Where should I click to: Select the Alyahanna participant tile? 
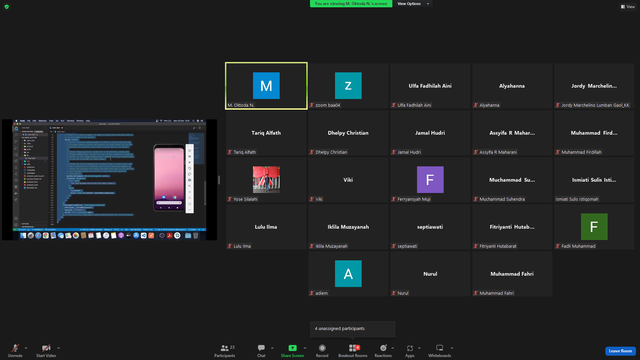click(x=512, y=86)
